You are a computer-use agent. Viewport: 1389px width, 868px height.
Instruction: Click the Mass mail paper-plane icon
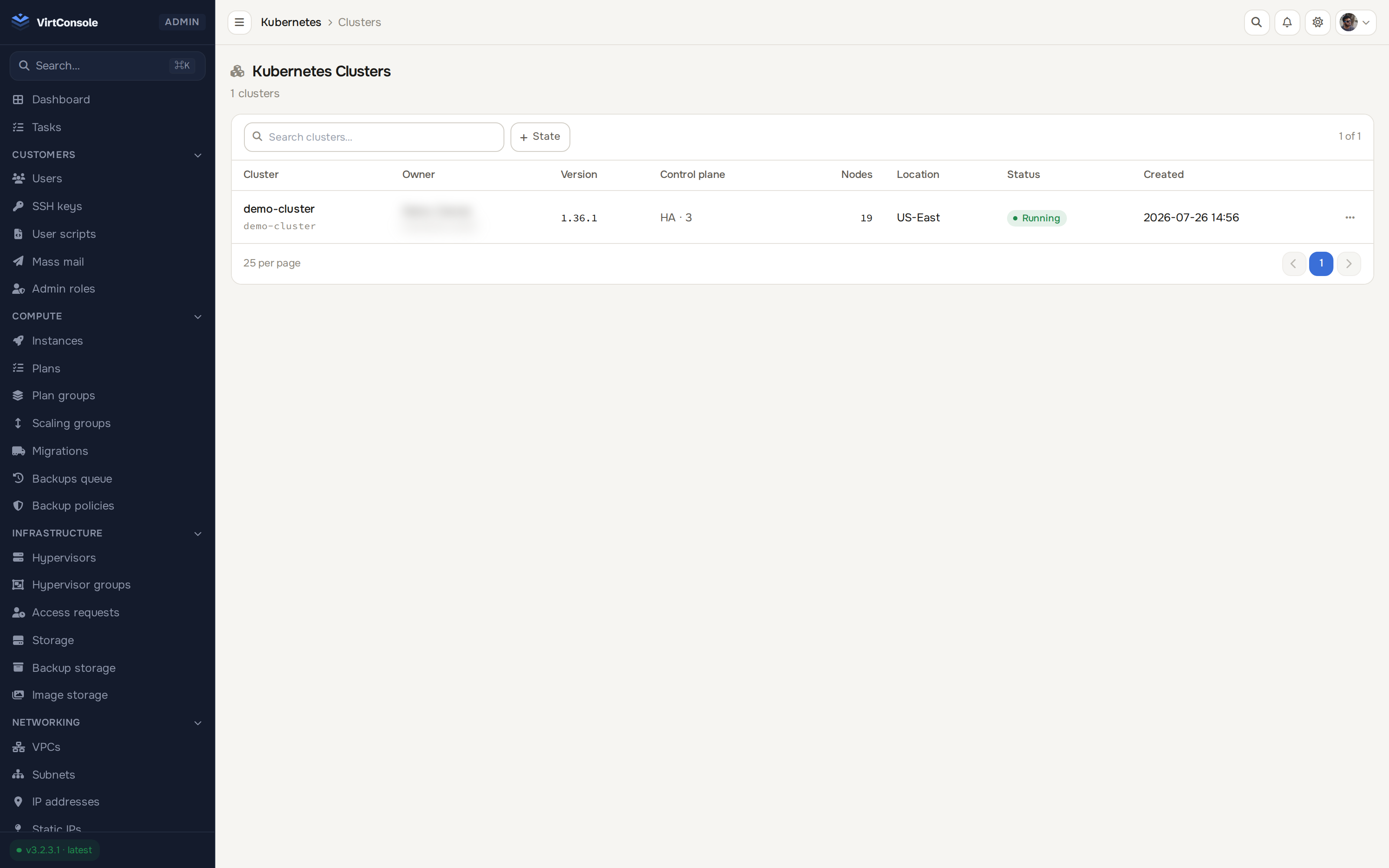pos(18,261)
